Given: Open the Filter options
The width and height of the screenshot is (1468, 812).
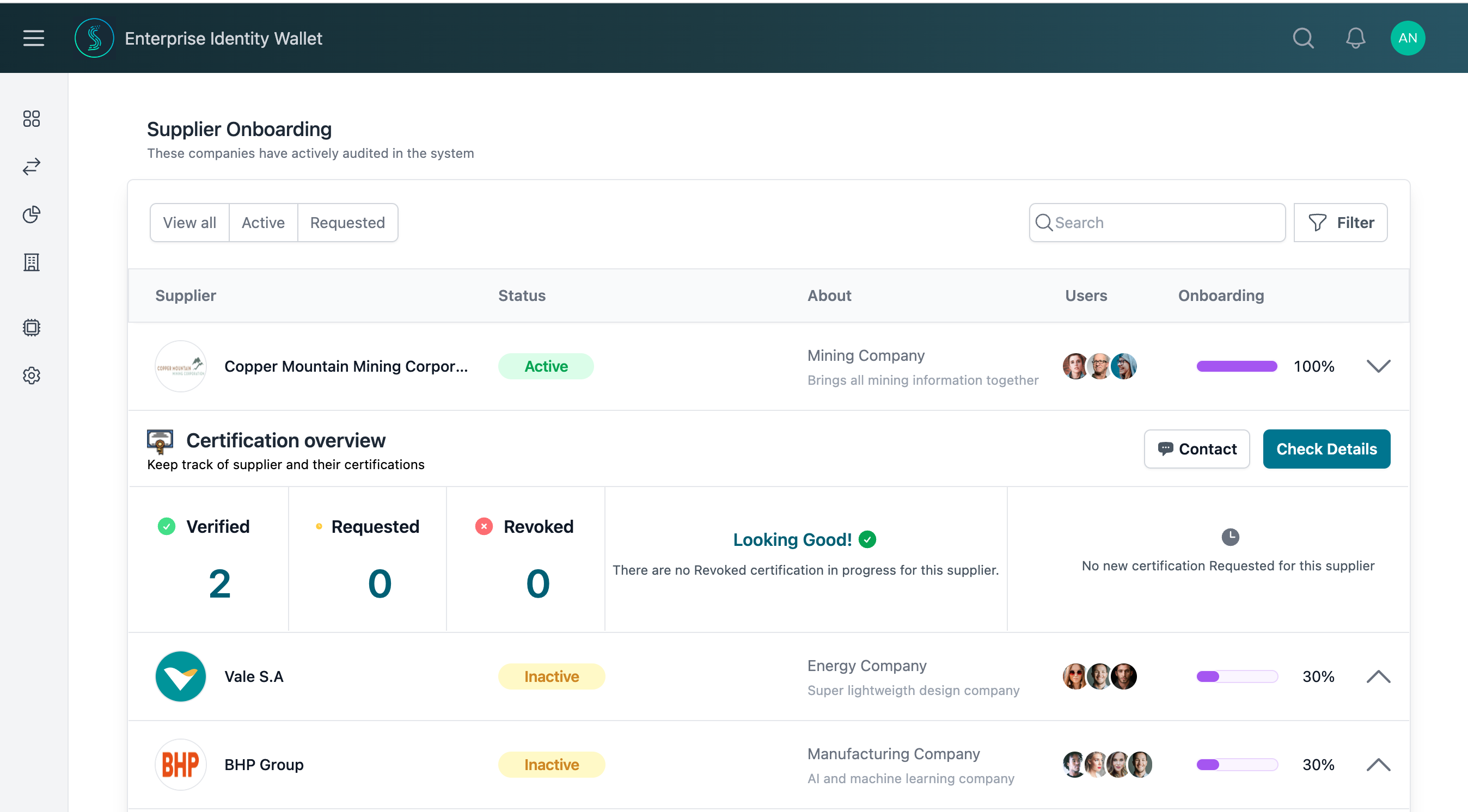Looking at the screenshot, I should tap(1341, 222).
